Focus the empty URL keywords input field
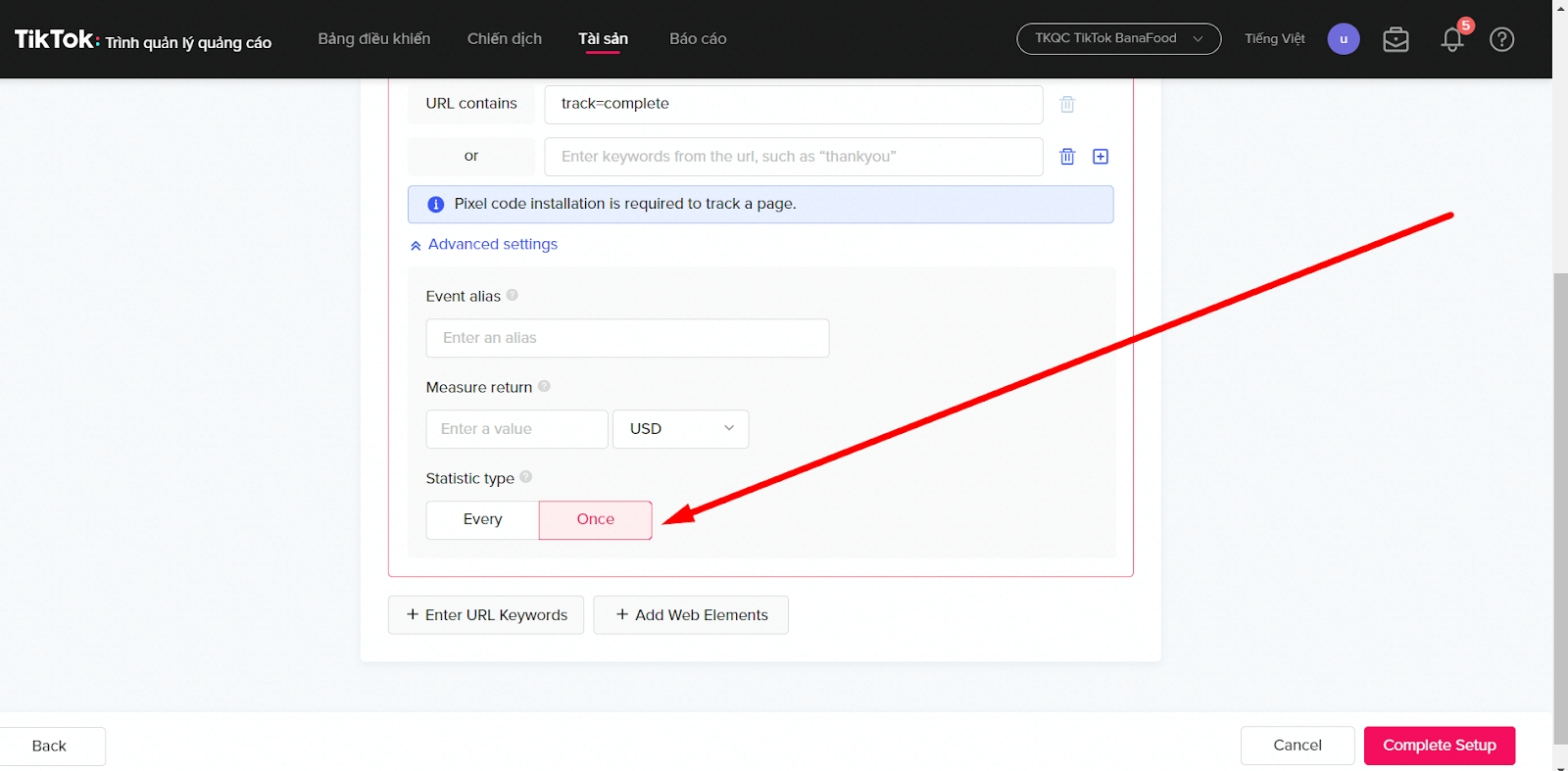The width and height of the screenshot is (1568, 771). click(794, 157)
